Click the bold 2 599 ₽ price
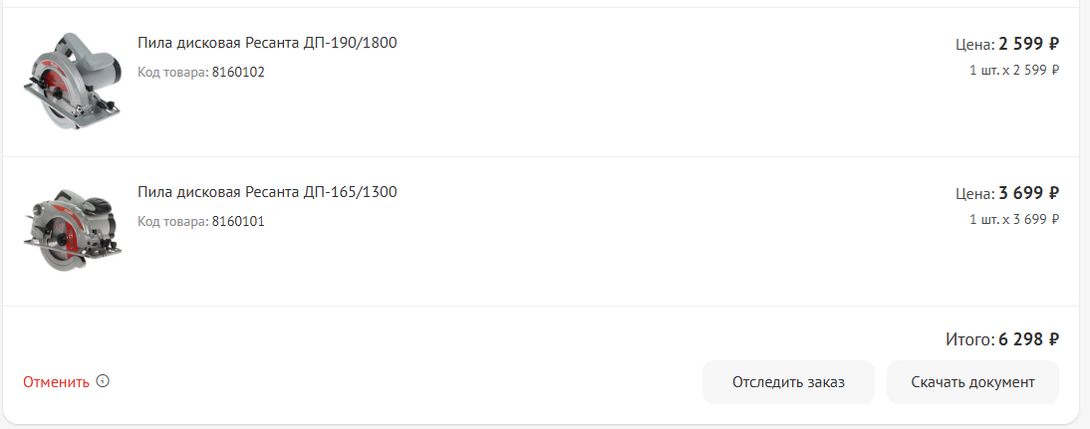Viewport: 1090px width, 429px height. click(1028, 44)
